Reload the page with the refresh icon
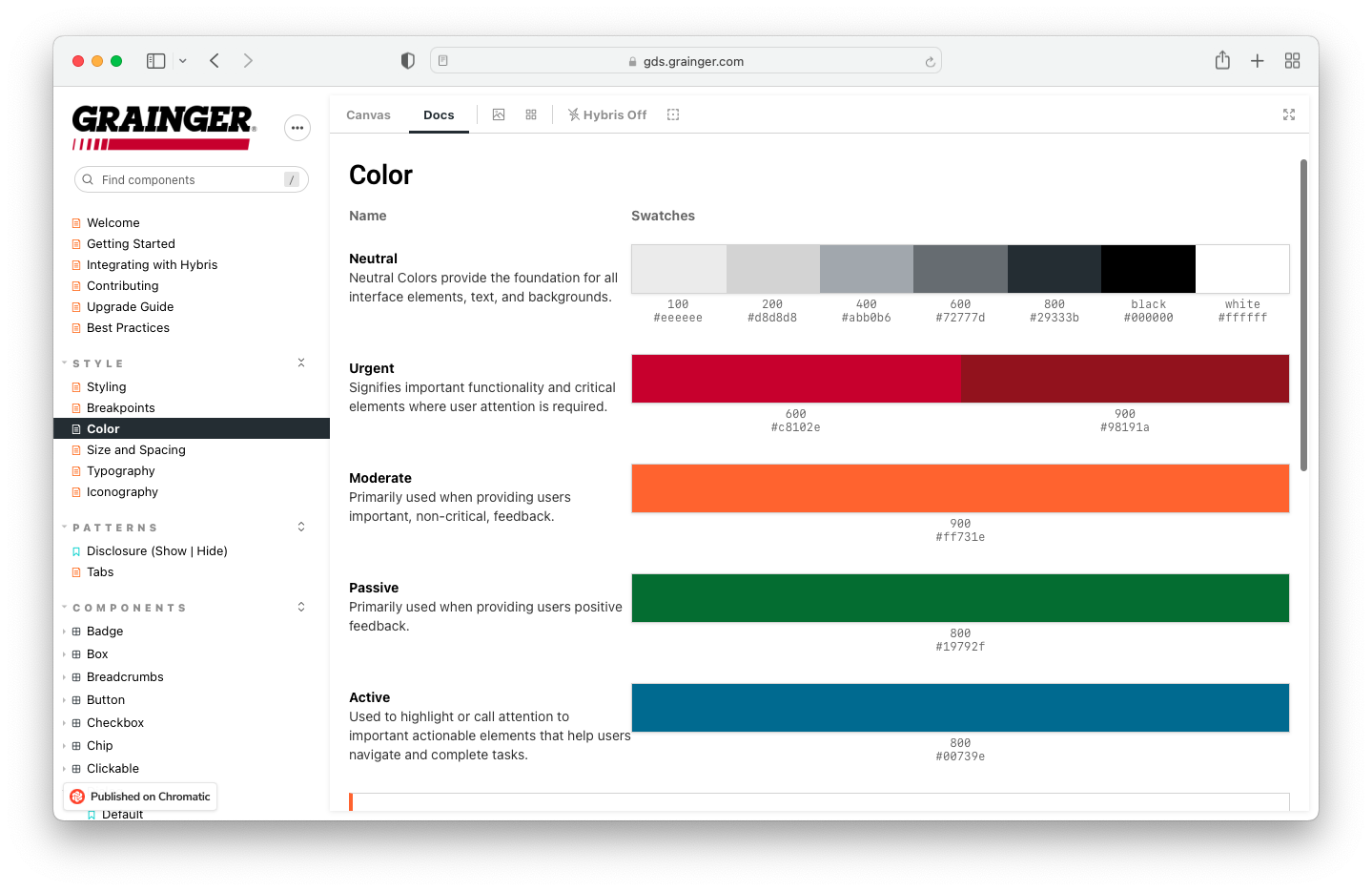The width and height of the screenshot is (1372, 891). pyautogui.click(x=930, y=62)
